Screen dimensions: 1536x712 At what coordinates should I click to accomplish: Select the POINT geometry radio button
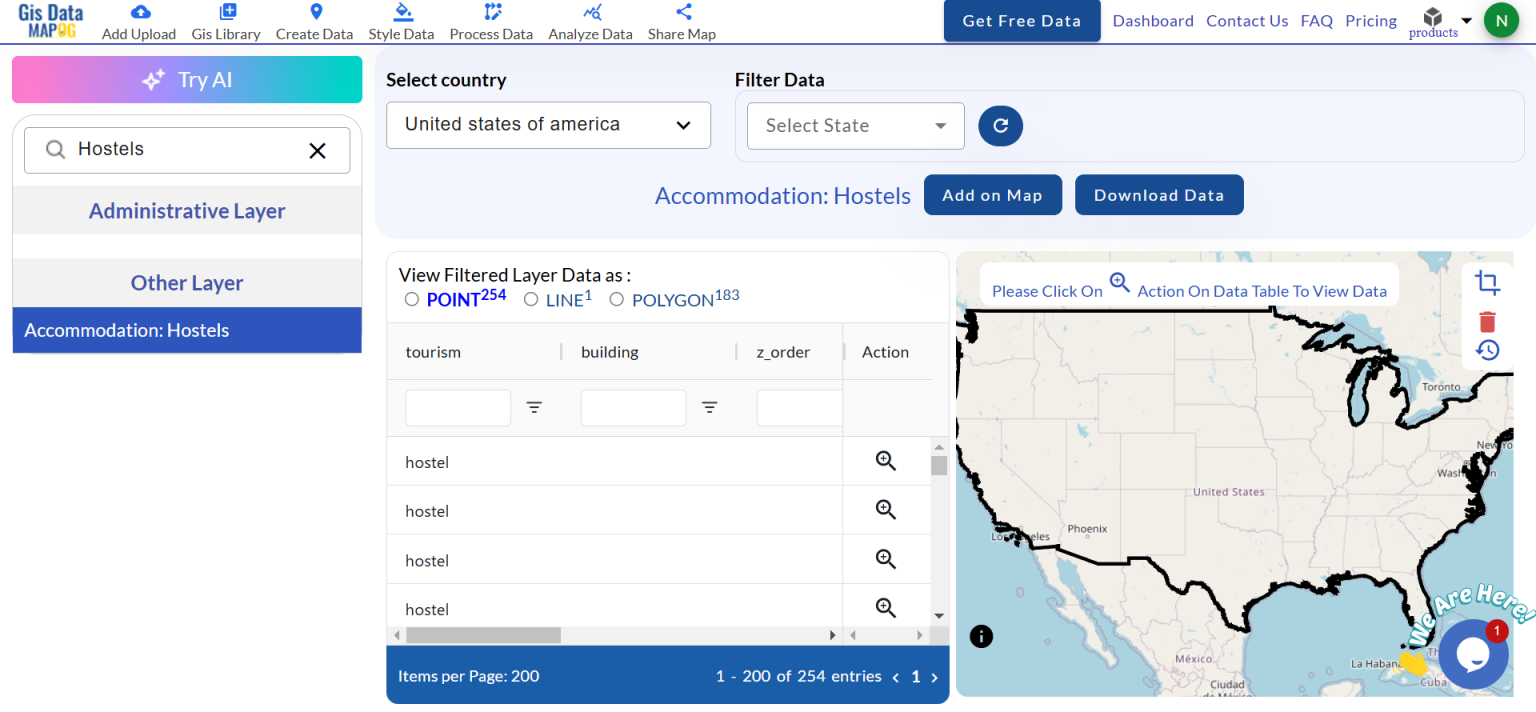click(411, 298)
